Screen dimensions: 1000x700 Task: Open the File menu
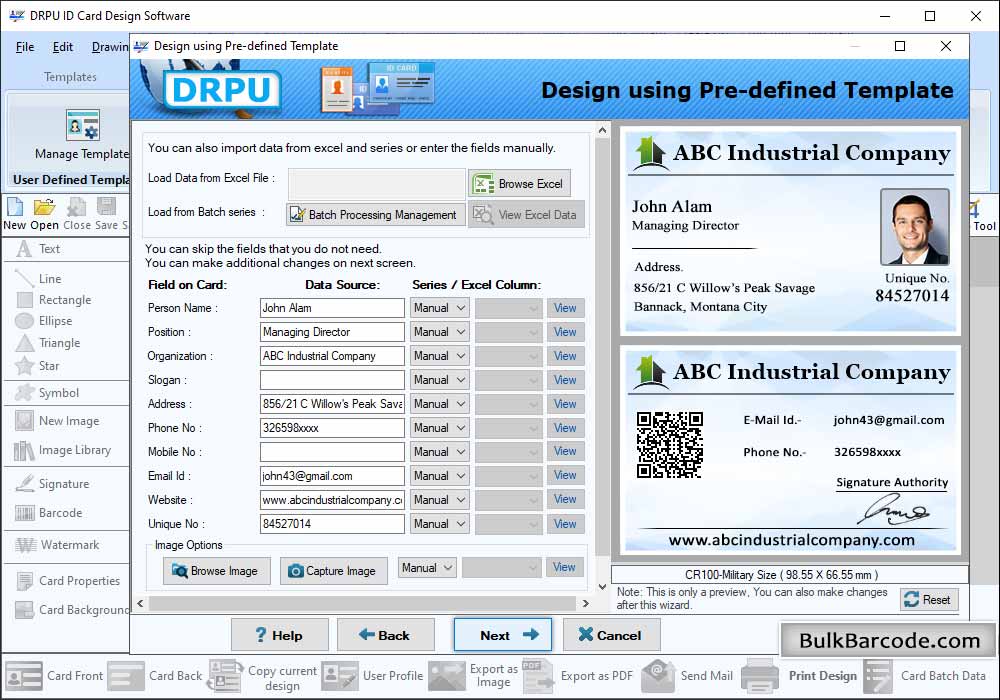point(25,47)
